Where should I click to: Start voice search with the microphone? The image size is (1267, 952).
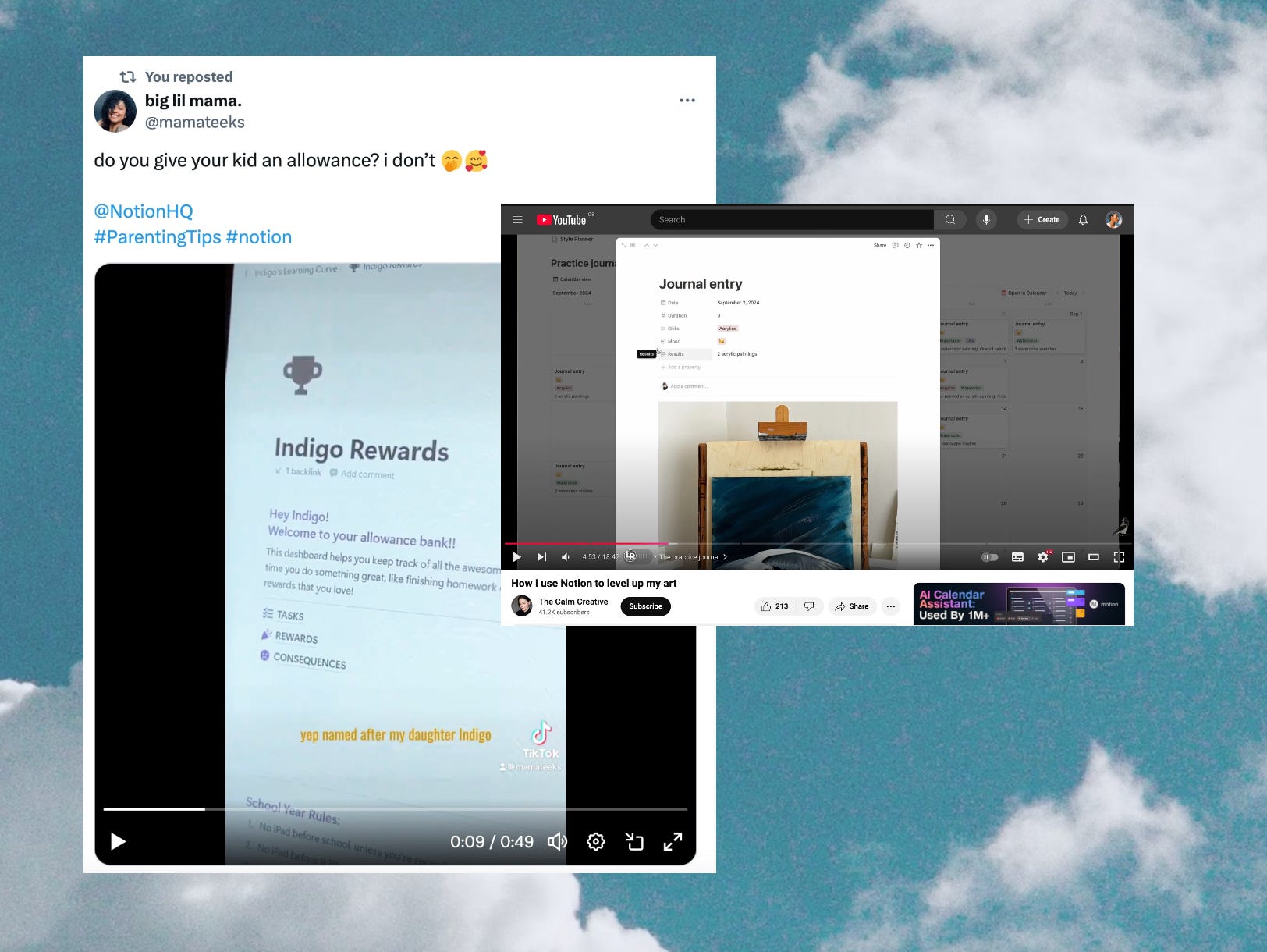click(986, 220)
